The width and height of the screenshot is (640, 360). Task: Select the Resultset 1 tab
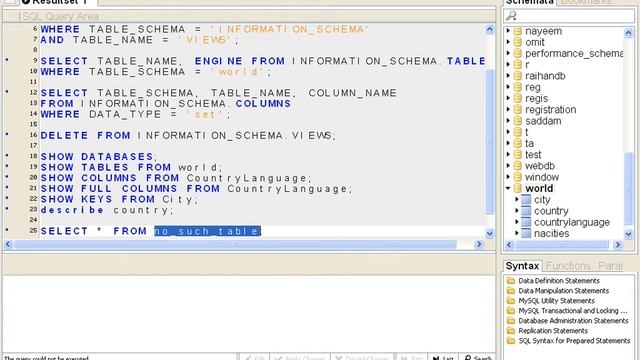pyautogui.click(x=58, y=2)
